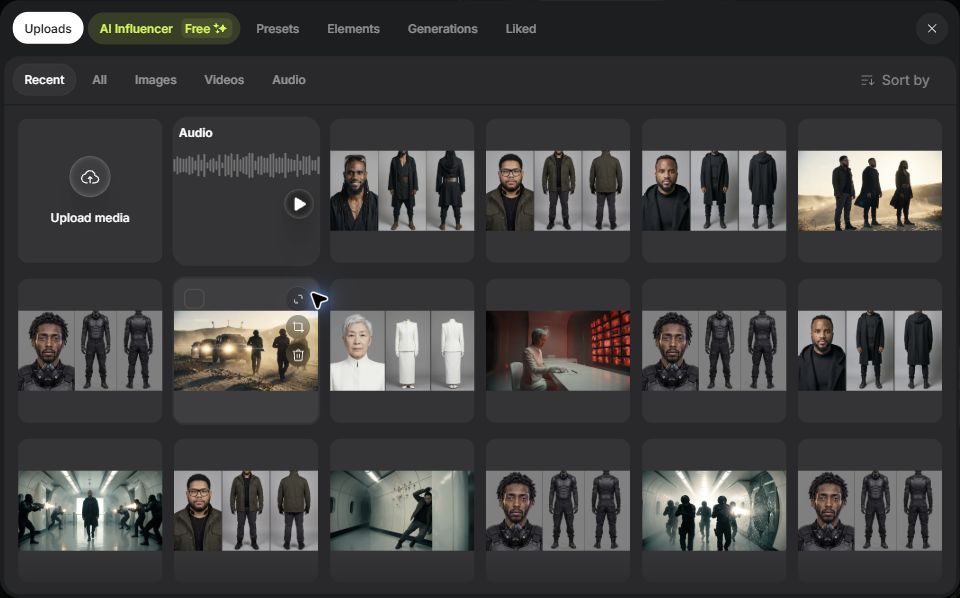This screenshot has height=598, width=960.
Task: Open the Sort by dropdown
Action: (895, 80)
